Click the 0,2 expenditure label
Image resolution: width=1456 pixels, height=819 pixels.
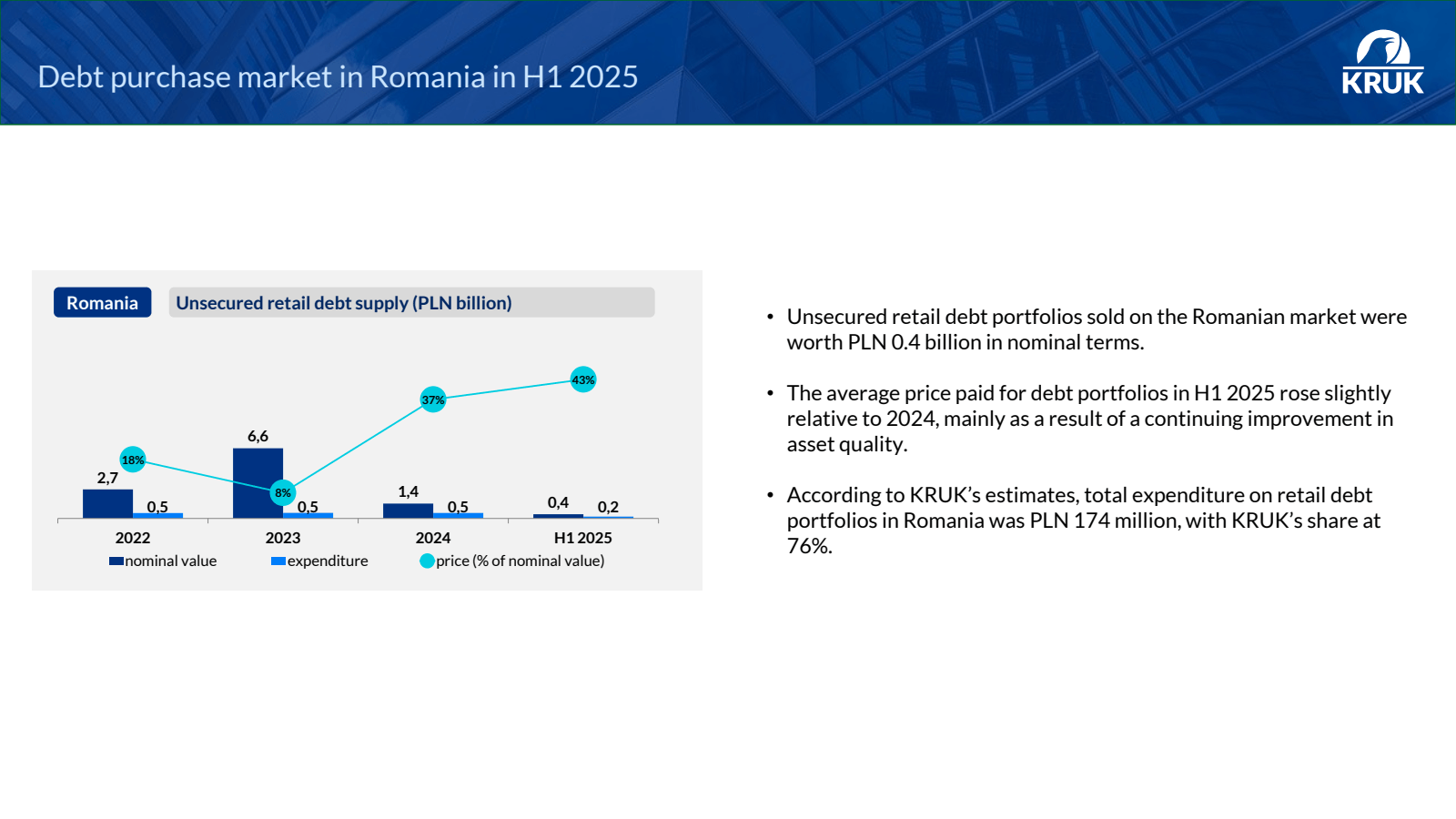608,507
